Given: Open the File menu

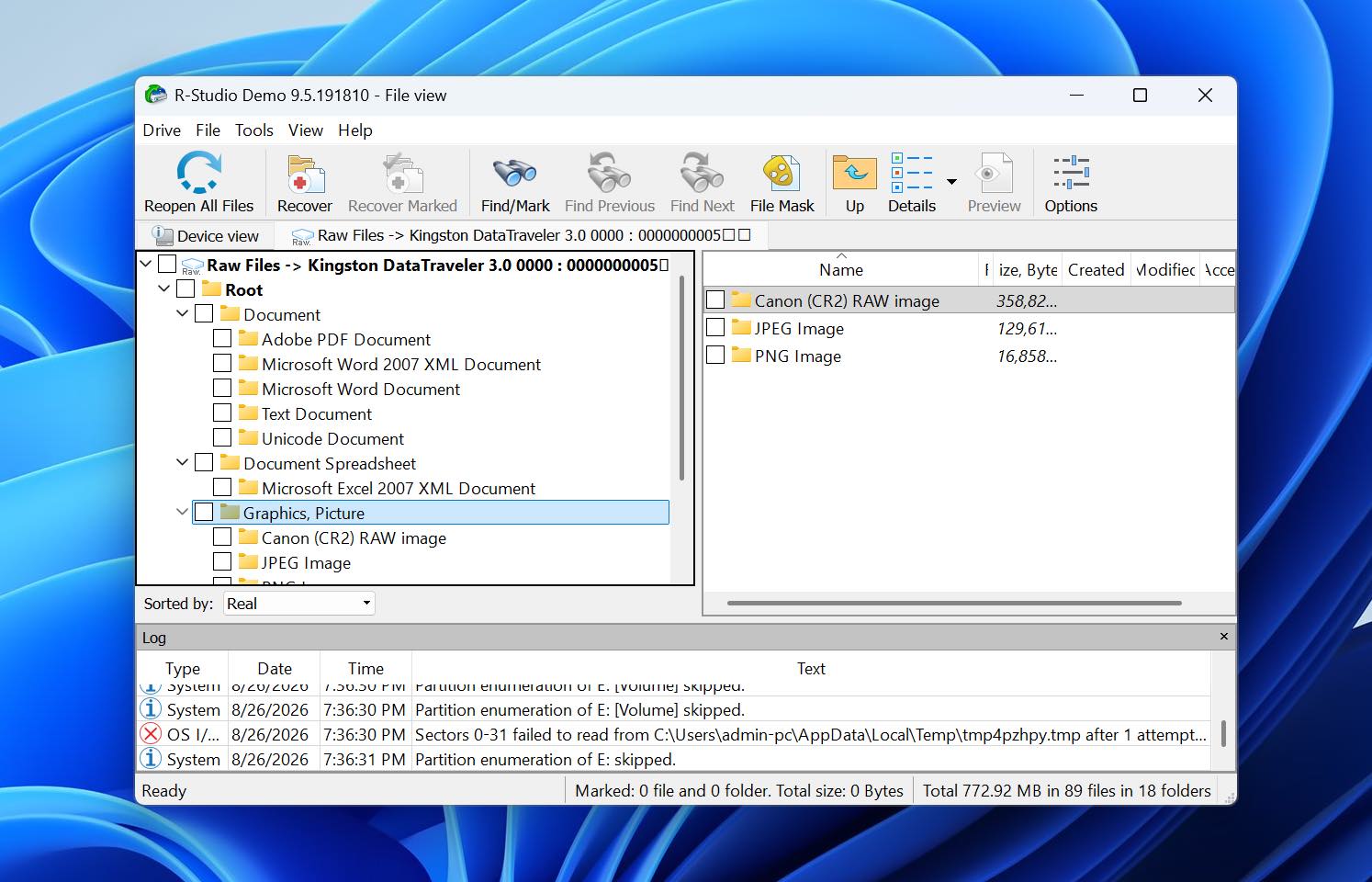Looking at the screenshot, I should (x=208, y=130).
